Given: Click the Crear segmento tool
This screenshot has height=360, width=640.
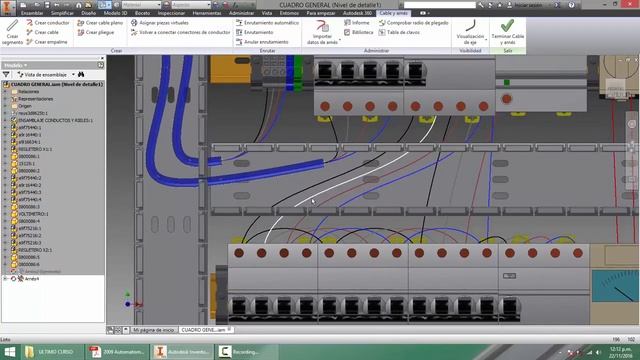Looking at the screenshot, I should (x=12, y=32).
